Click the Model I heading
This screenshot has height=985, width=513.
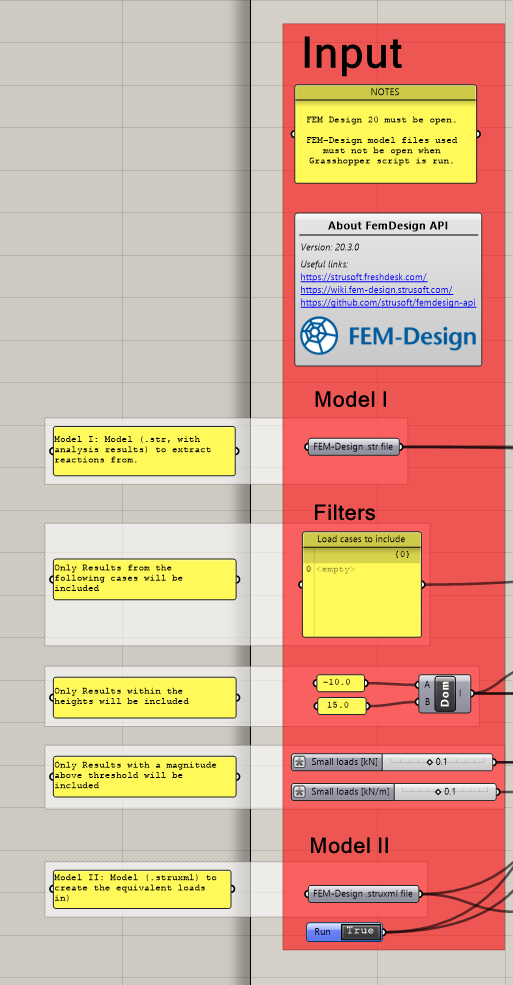coord(350,400)
